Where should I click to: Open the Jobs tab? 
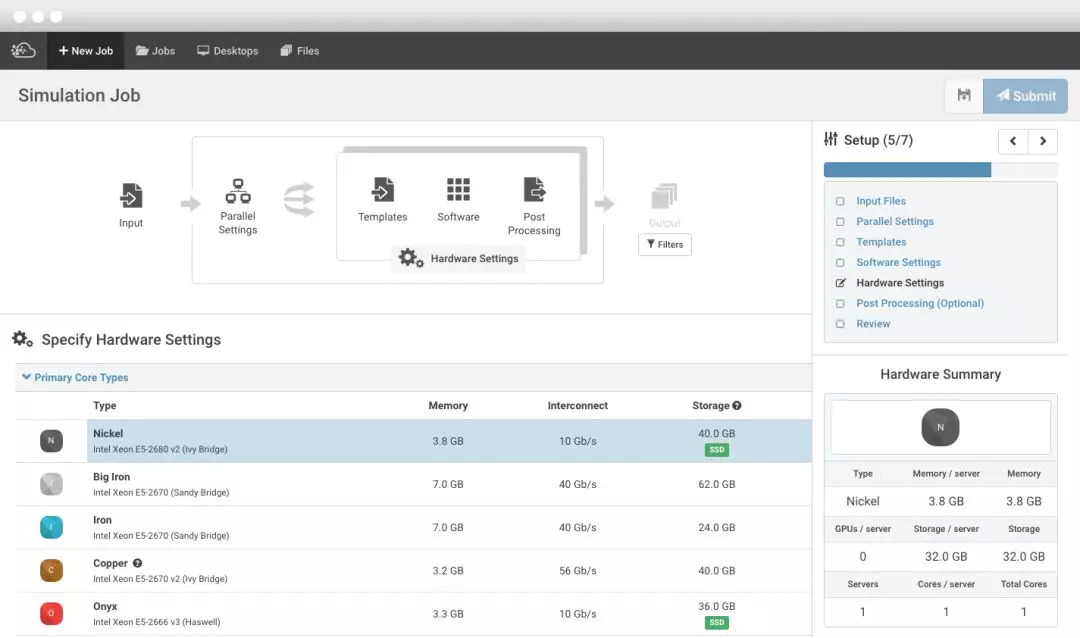pos(155,51)
